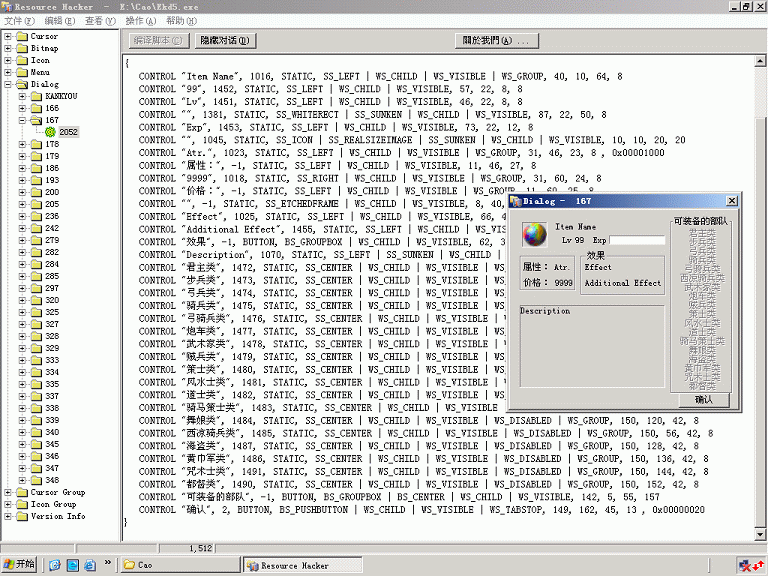Viewport: 768px width, 576px height.
Task: Select the 2052 resource gear icon
Action: click(x=50, y=132)
